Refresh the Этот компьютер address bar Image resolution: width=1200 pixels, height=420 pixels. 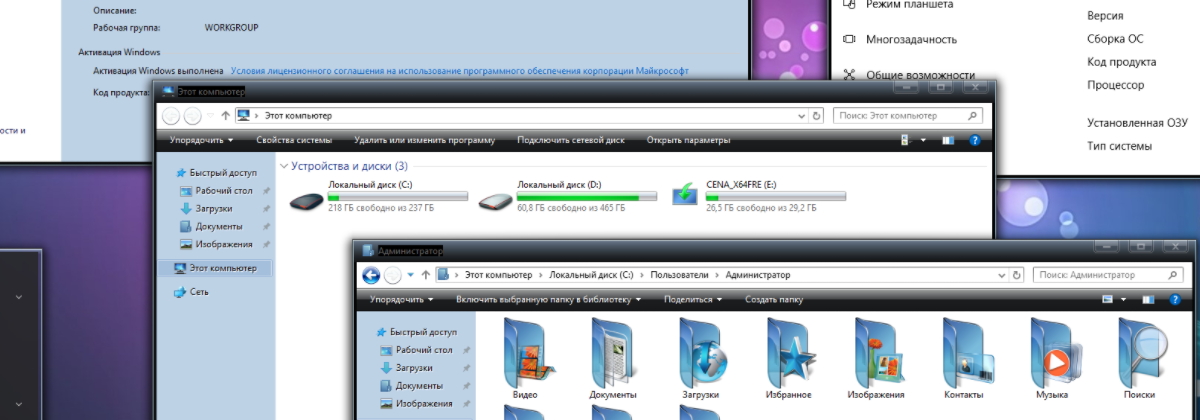click(817, 116)
